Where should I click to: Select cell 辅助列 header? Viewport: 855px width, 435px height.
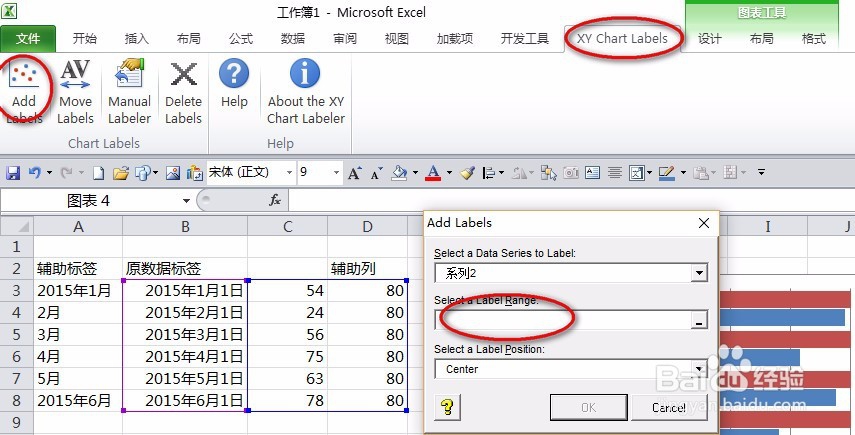[368, 268]
